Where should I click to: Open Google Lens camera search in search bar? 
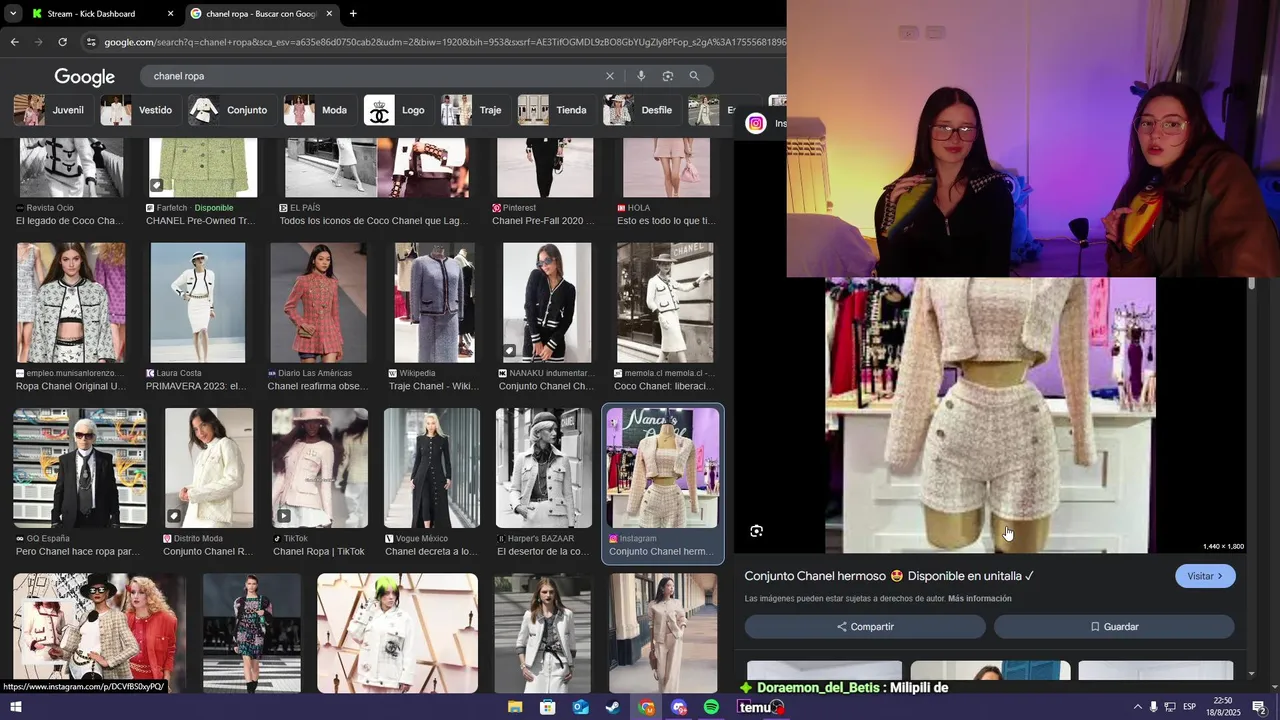667,76
